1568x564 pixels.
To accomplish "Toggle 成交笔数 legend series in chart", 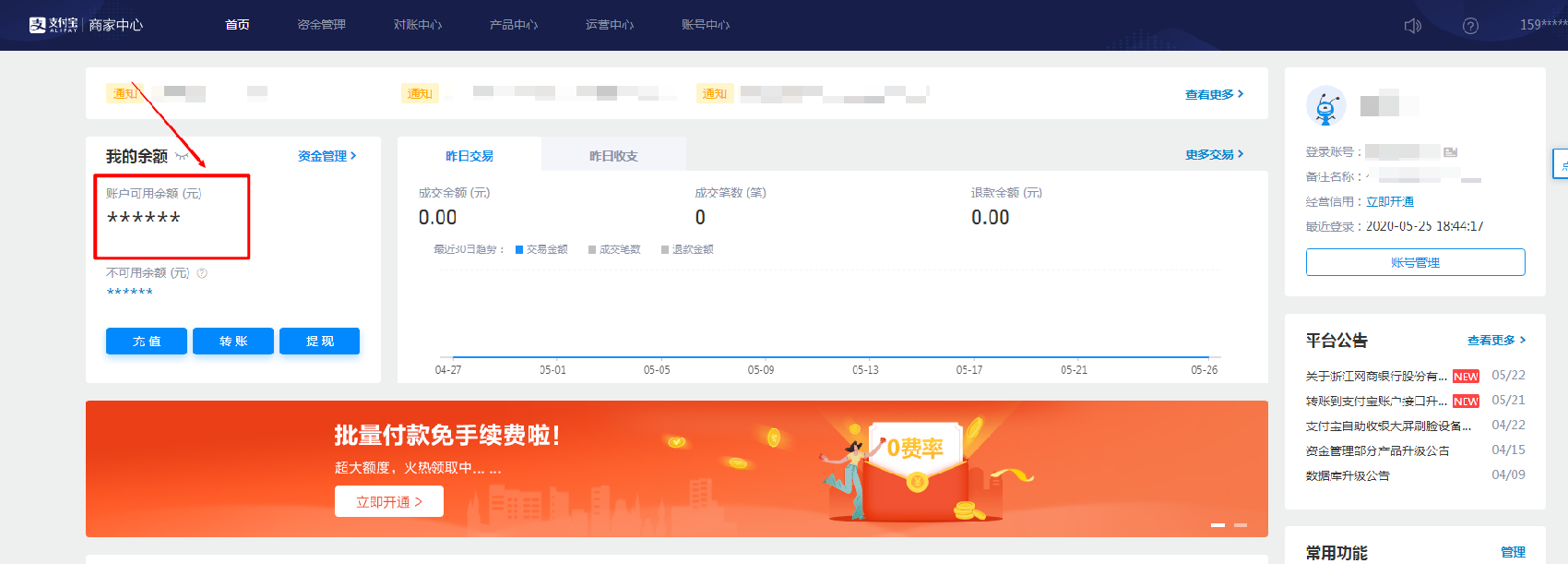I will (614, 249).
